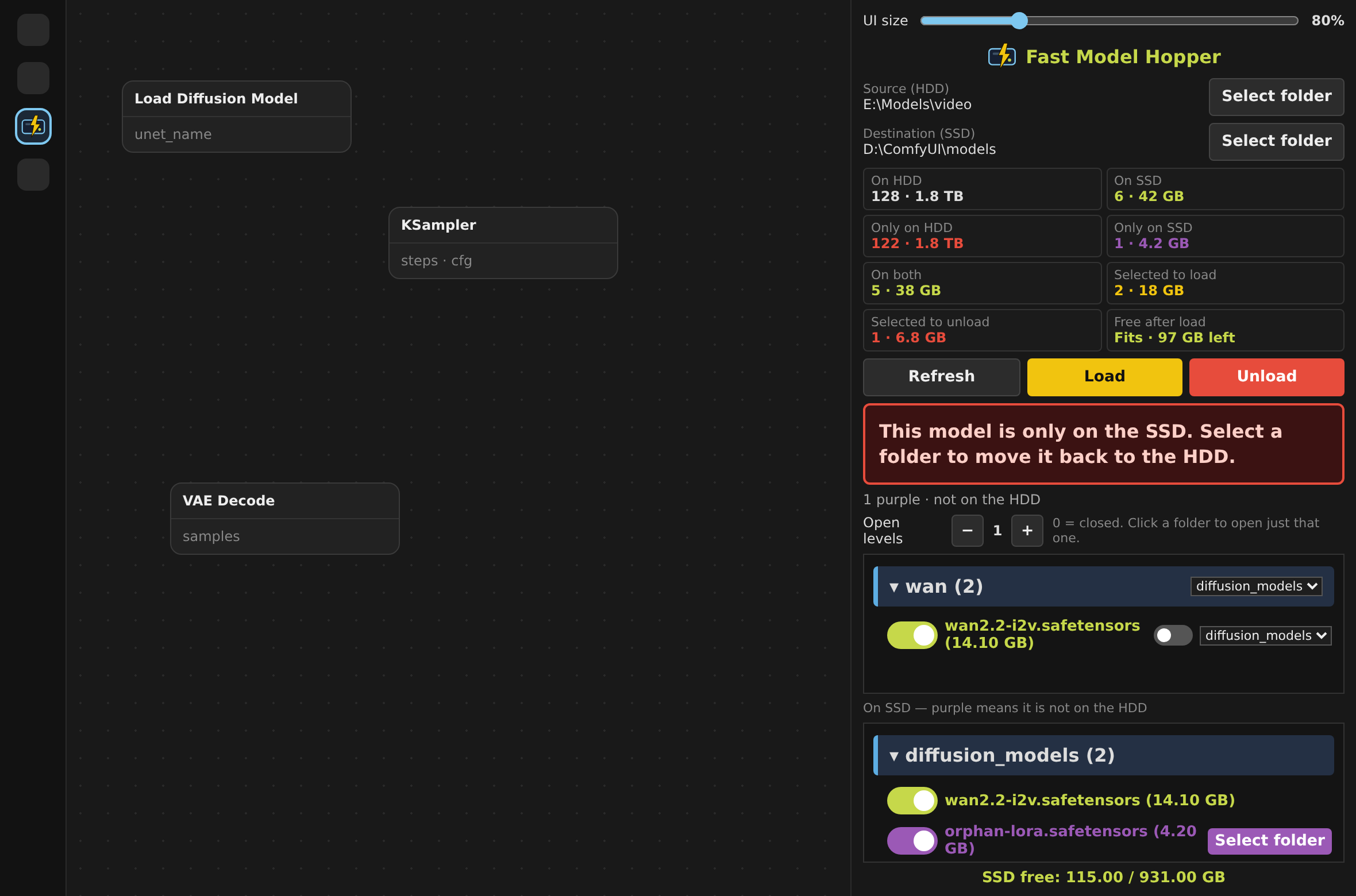Click the unet_name field

tap(237, 134)
